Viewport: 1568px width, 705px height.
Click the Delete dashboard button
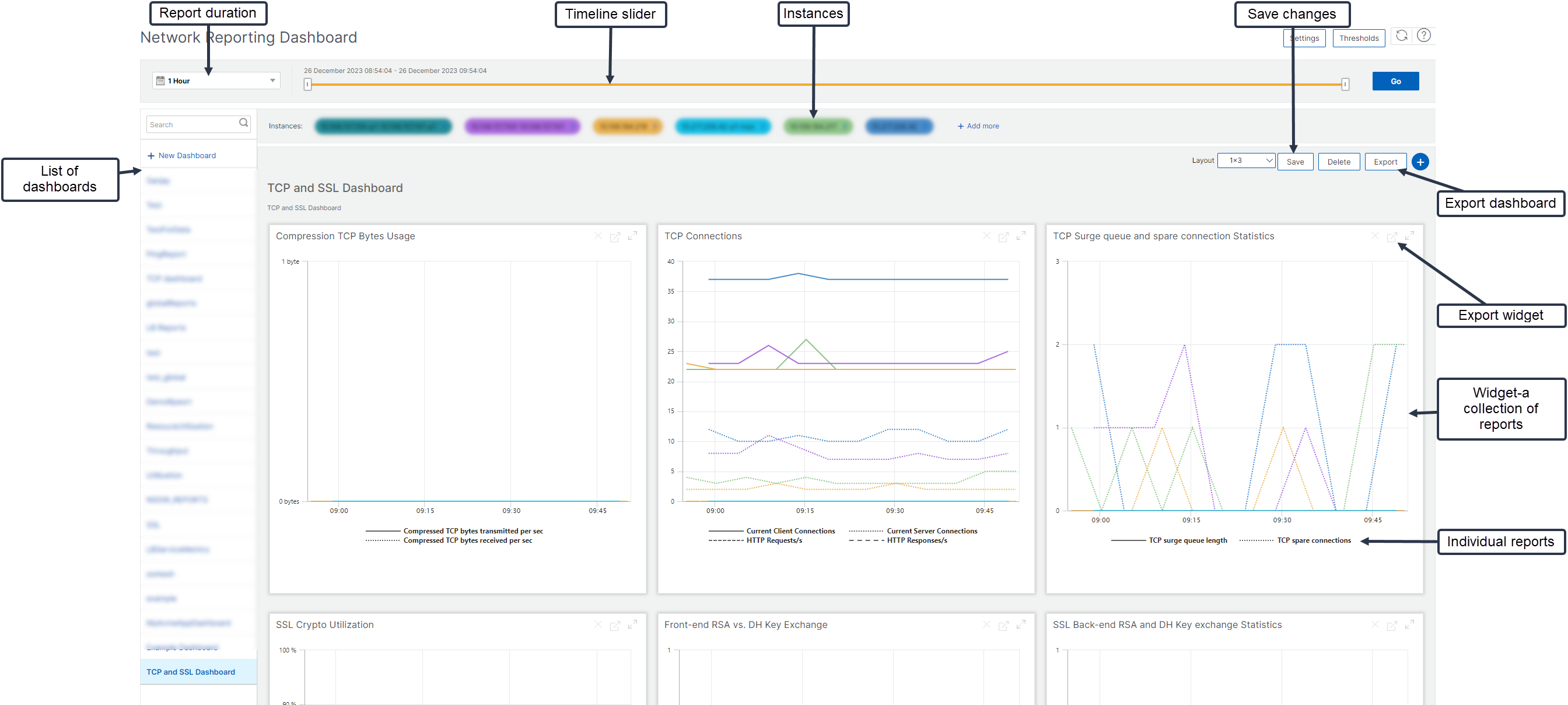pyautogui.click(x=1339, y=162)
